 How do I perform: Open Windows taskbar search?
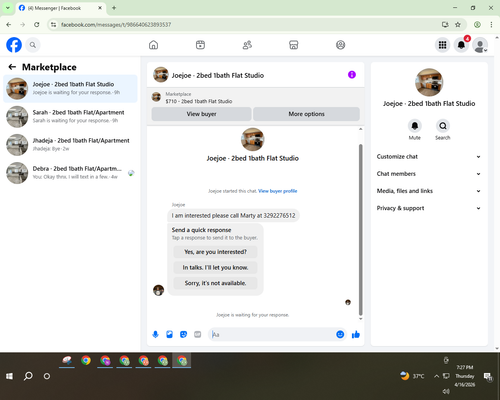[x=28, y=376]
